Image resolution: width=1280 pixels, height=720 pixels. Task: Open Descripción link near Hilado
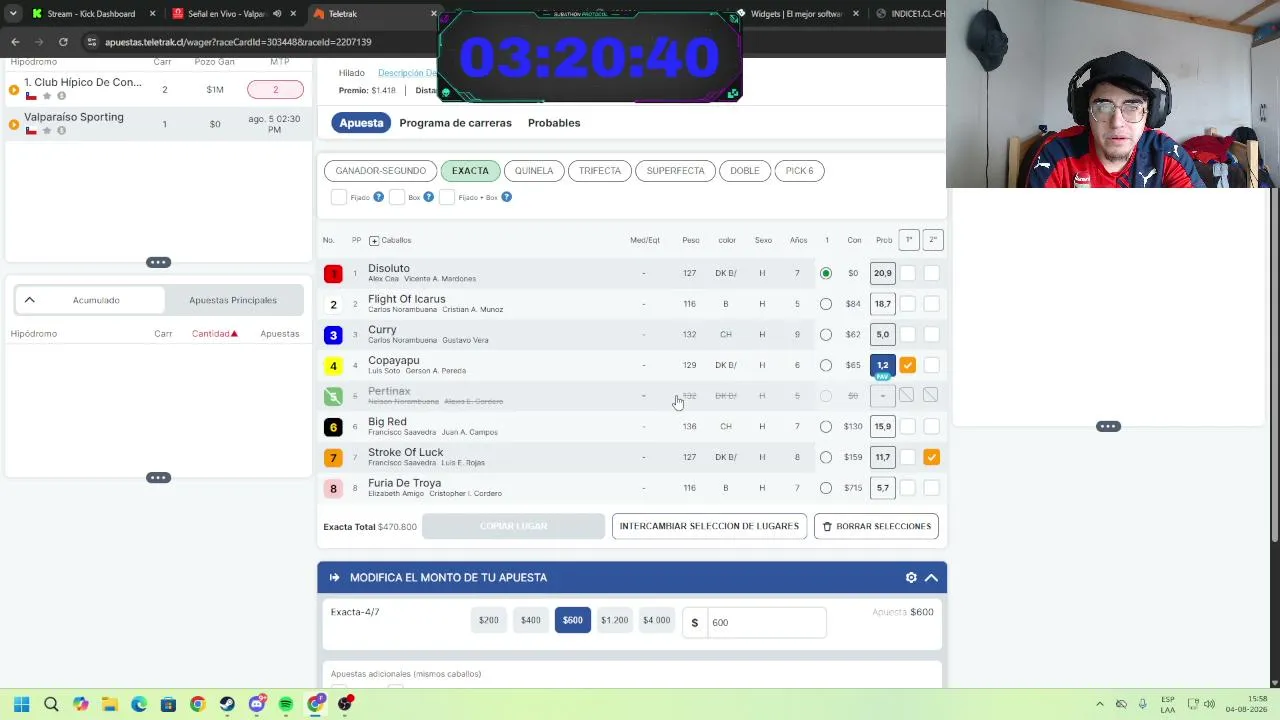coord(407,73)
